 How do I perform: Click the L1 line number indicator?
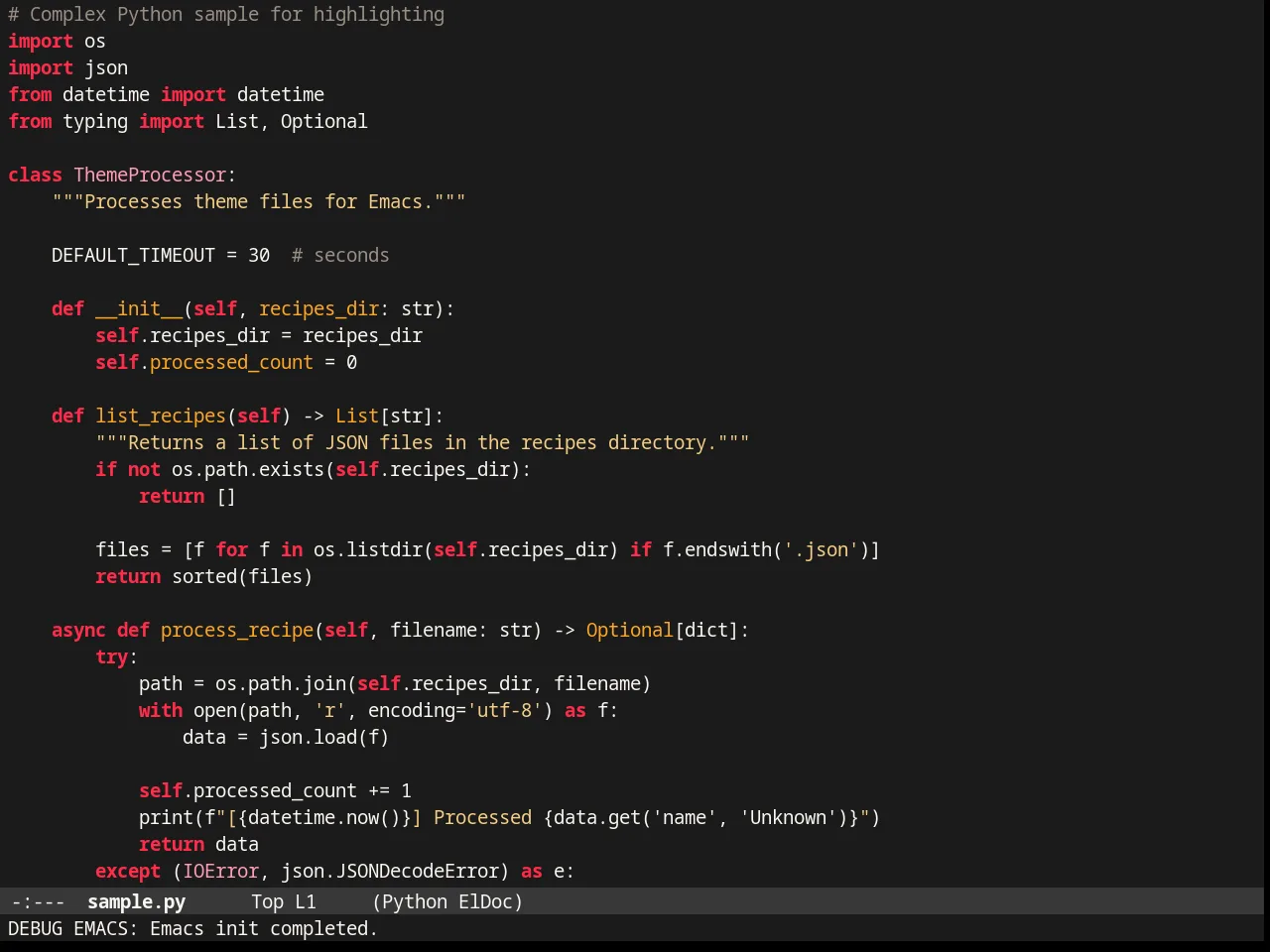point(306,901)
